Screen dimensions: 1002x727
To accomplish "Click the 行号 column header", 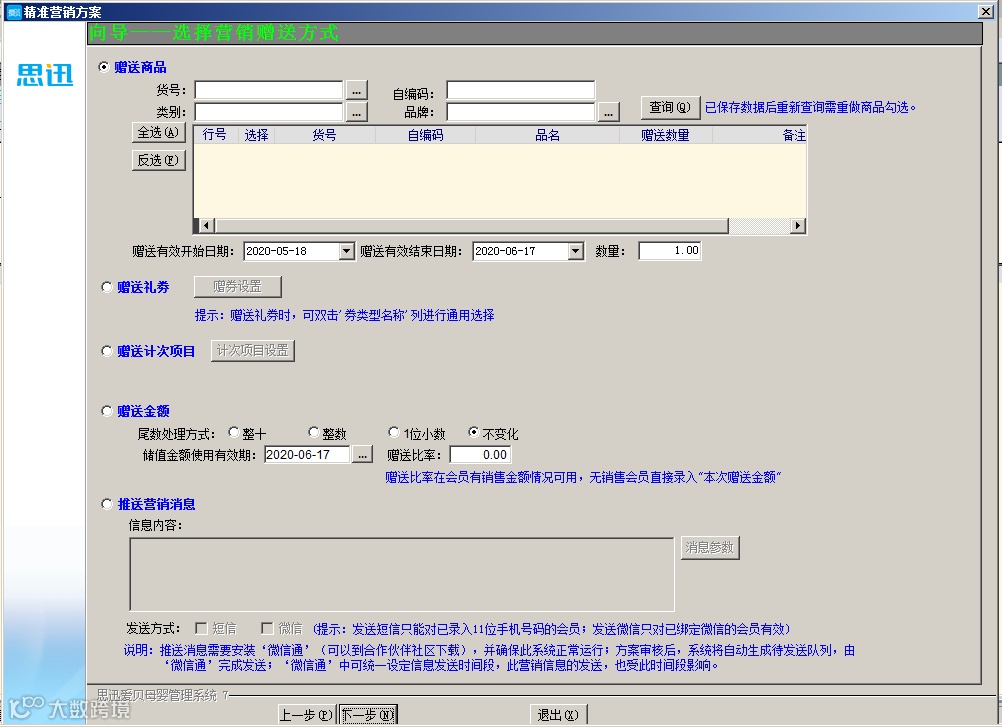I will click(215, 135).
